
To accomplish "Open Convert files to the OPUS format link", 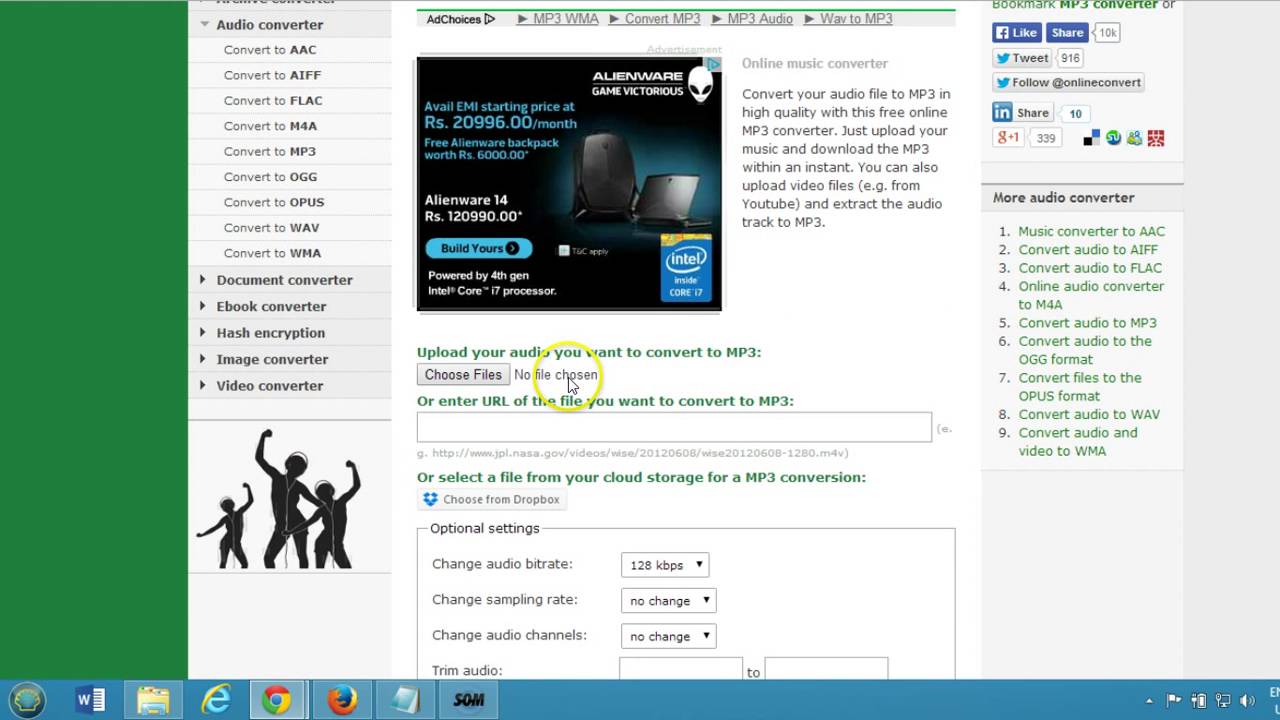I will pos(1079,387).
